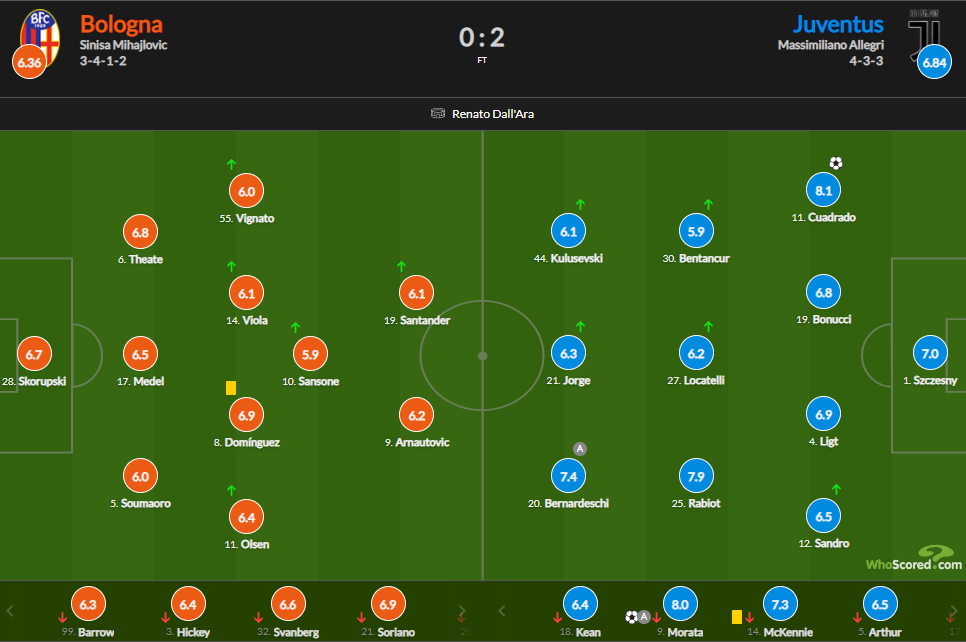Click Domínguez's yellow card icon
This screenshot has height=642, width=966.
231,388
